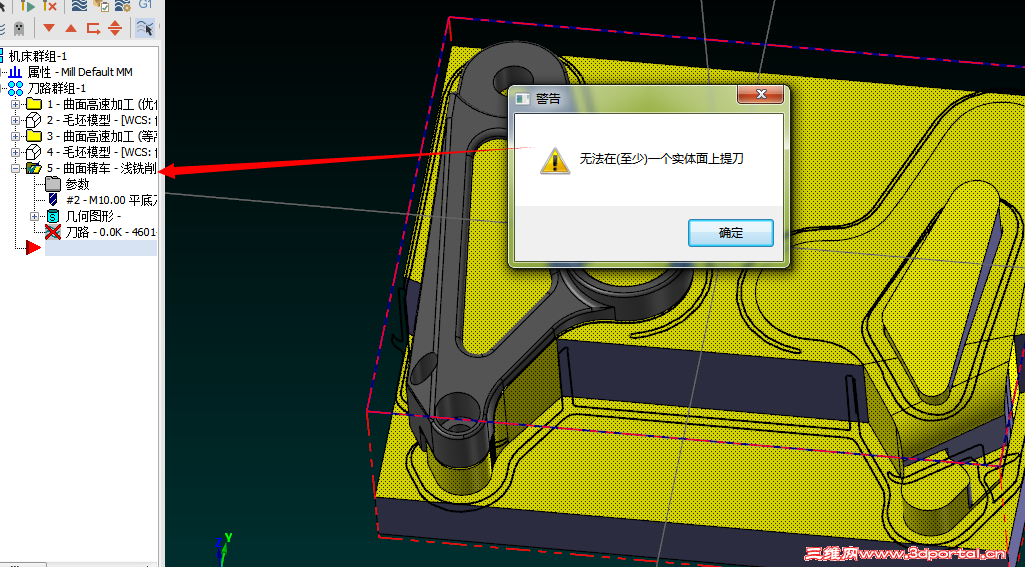Expand the 几何图形 node
Viewport: 1025px width, 567px height.
coord(35,216)
